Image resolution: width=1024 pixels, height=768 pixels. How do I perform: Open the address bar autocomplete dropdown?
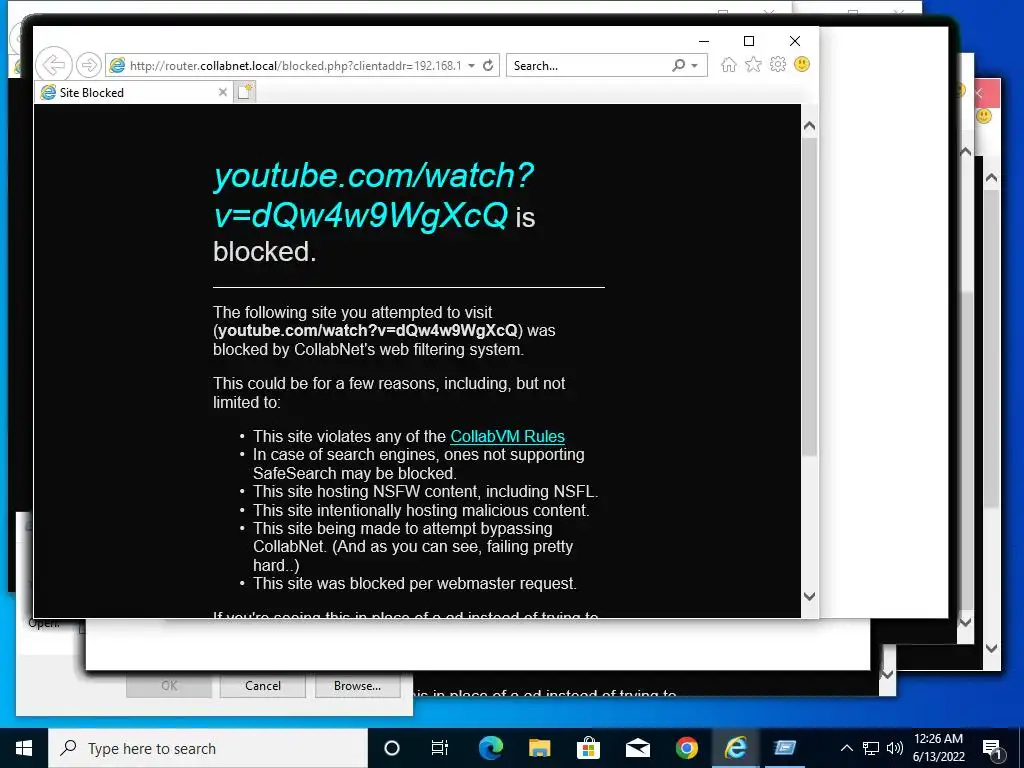[x=472, y=65]
